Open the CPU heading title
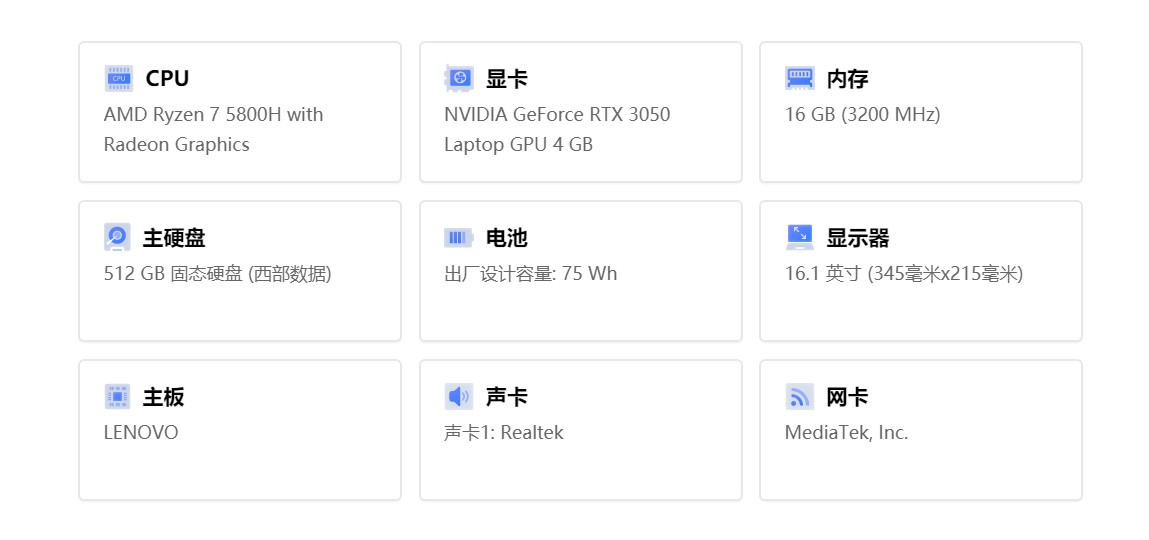The height and width of the screenshot is (540, 1149). pos(167,78)
